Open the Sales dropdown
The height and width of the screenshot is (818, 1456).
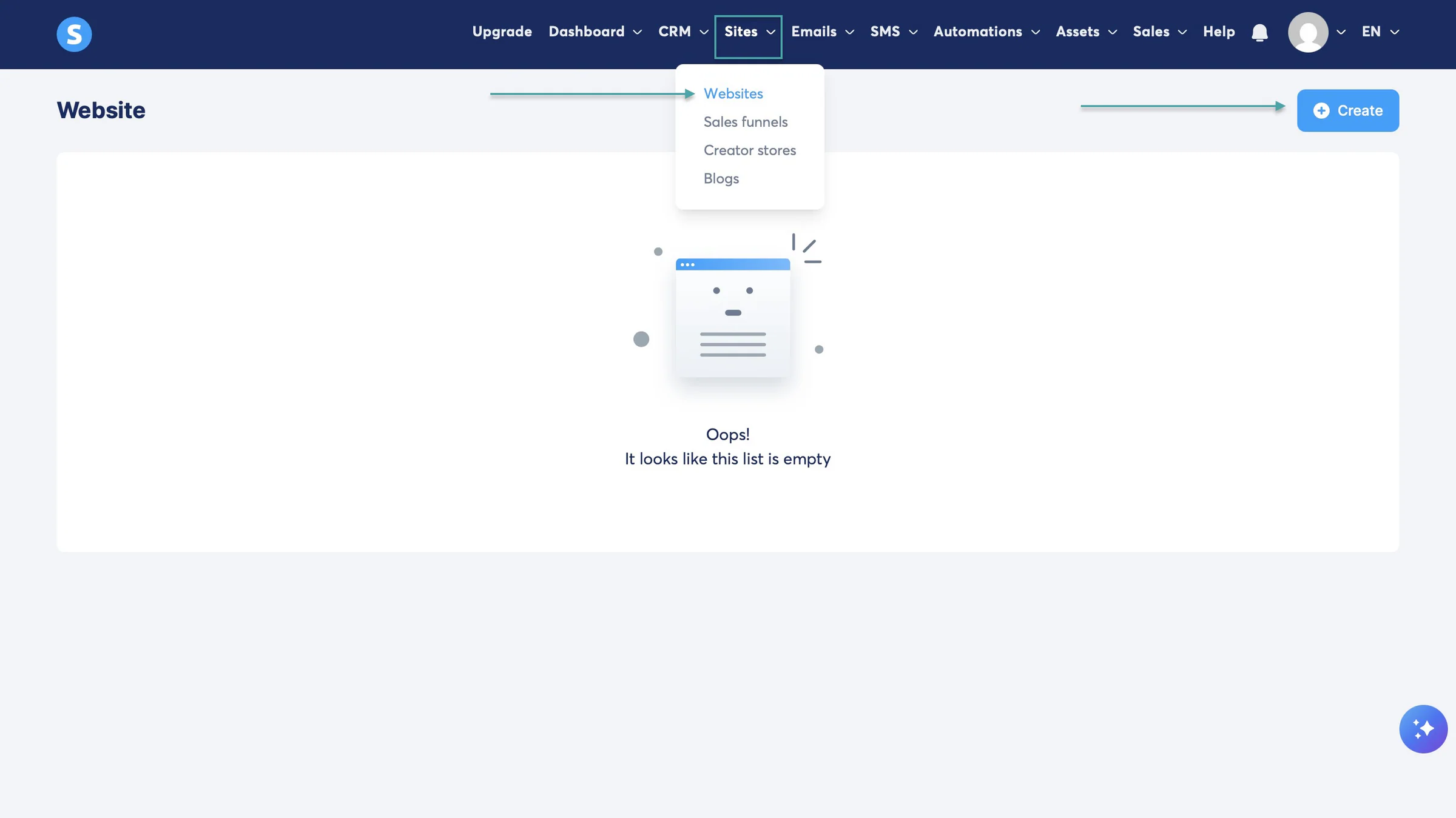1159,32
